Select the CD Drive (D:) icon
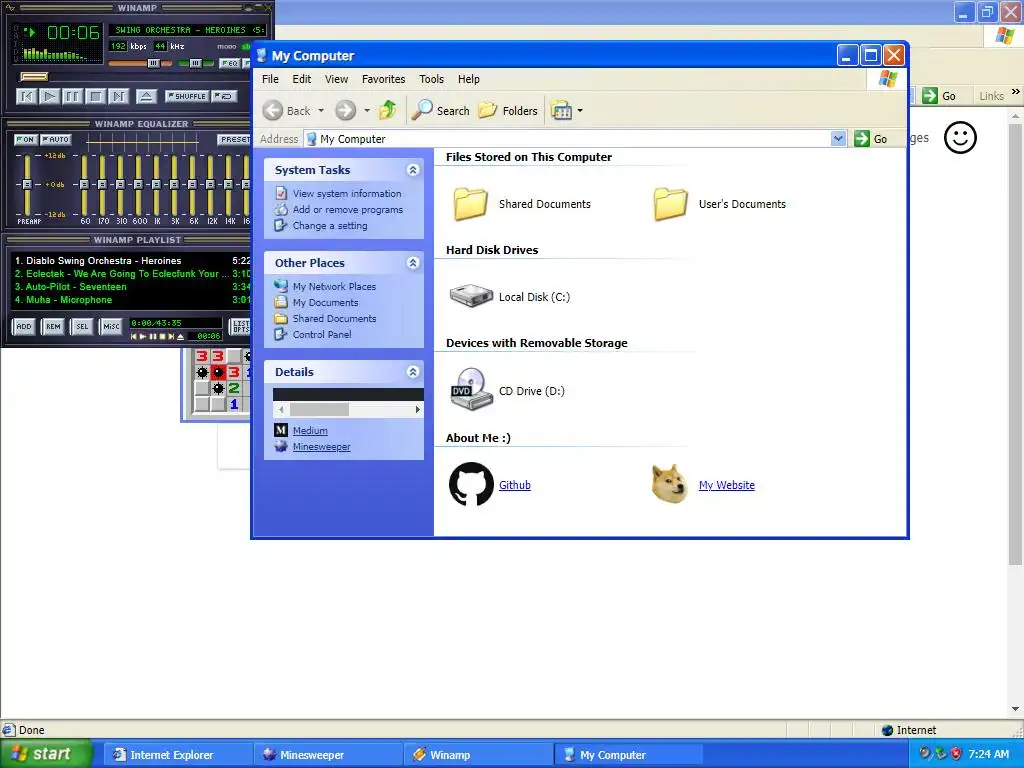 coord(471,389)
